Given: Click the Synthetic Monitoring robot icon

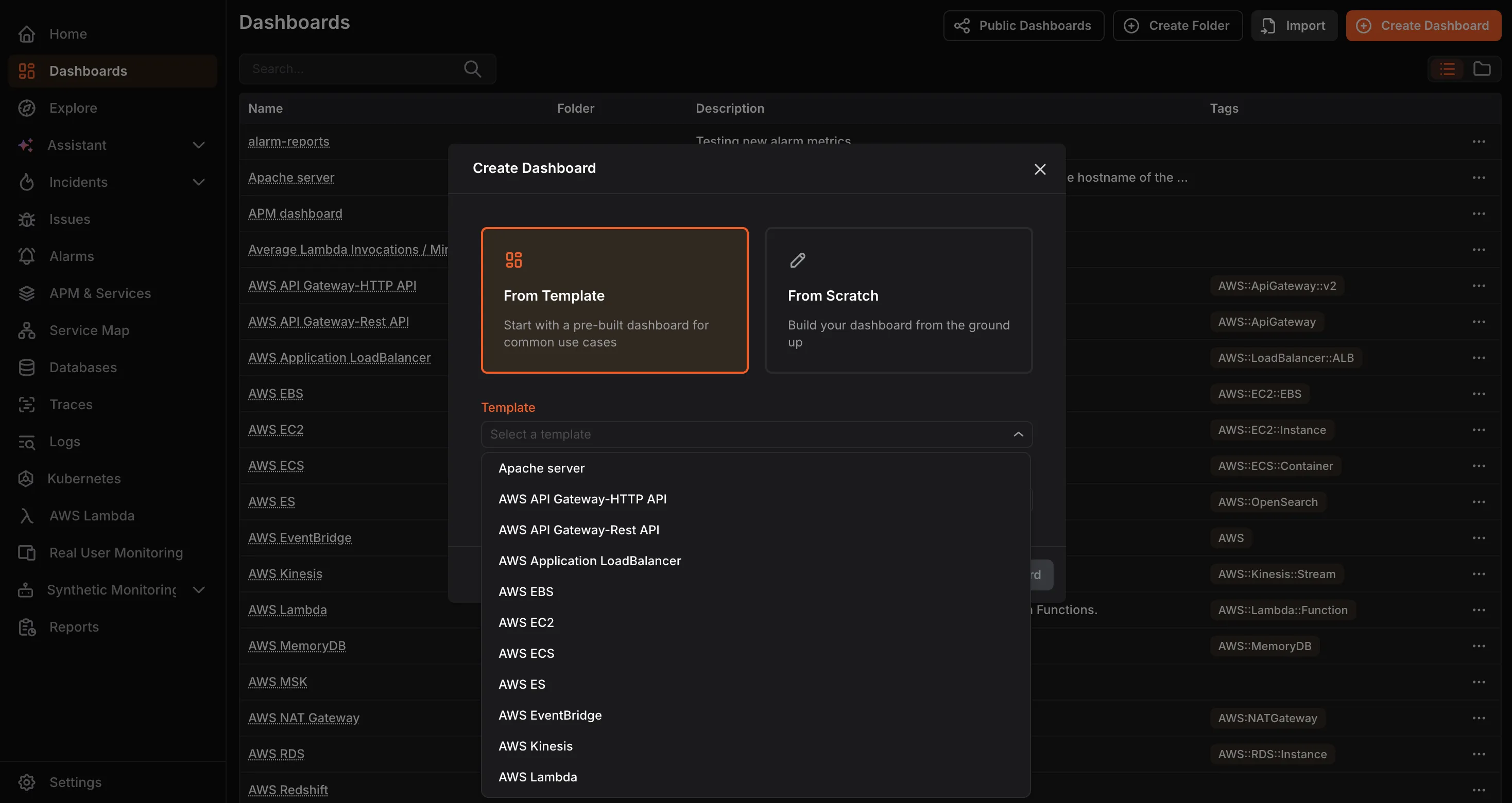Looking at the screenshot, I should point(26,589).
